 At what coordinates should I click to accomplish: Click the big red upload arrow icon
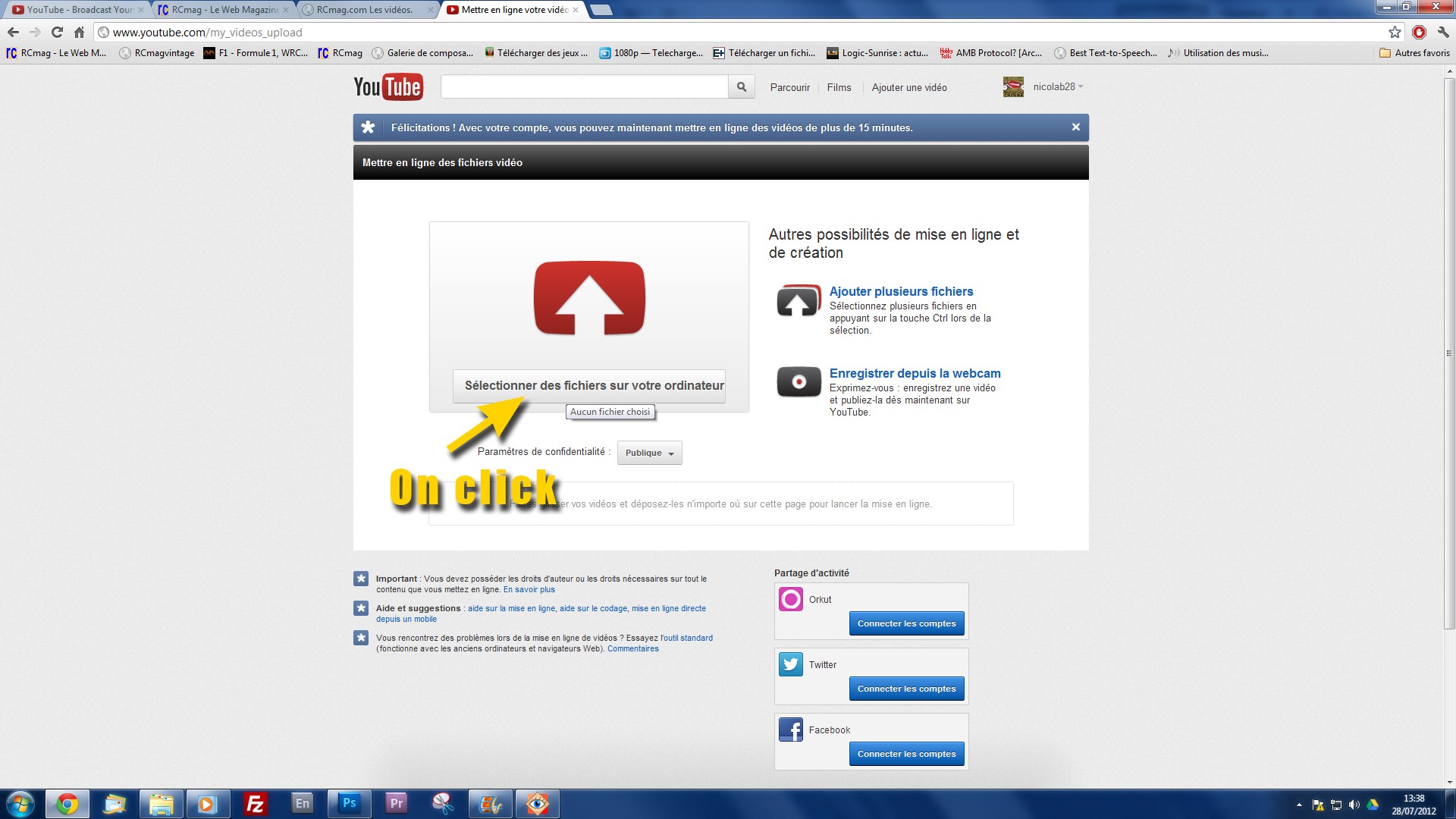pos(589,298)
